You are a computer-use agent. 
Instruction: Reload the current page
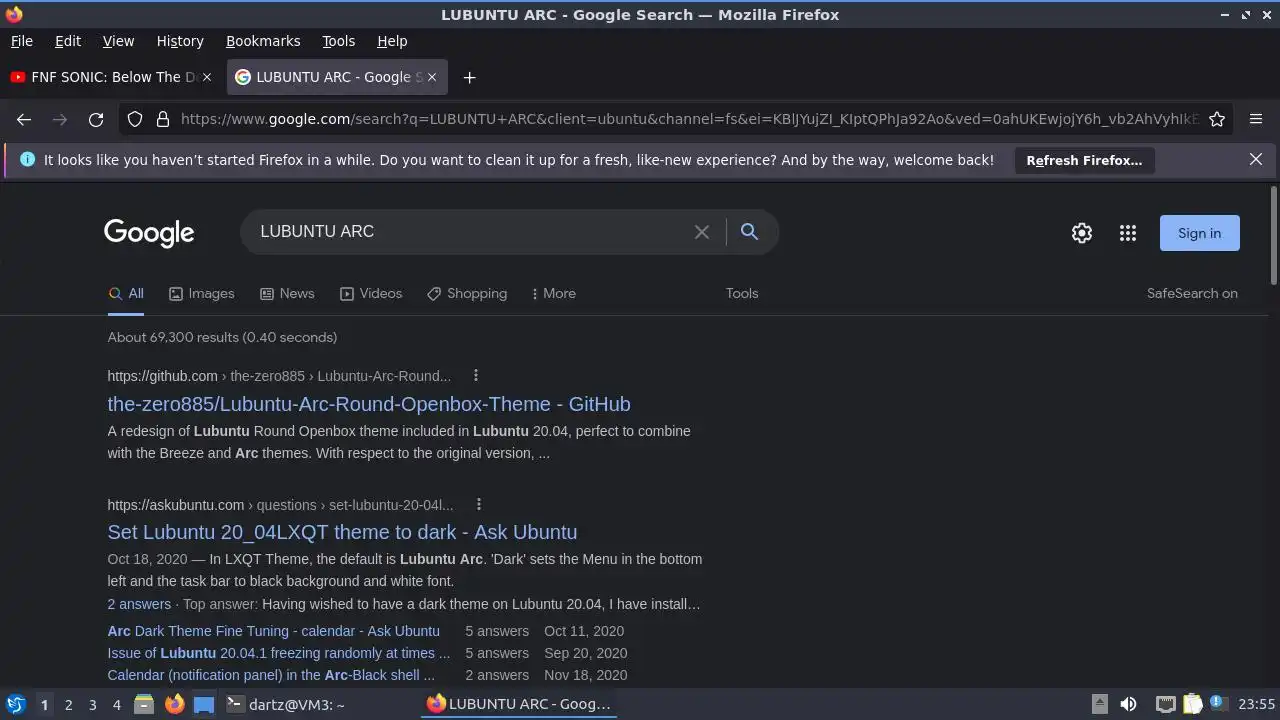tap(96, 119)
